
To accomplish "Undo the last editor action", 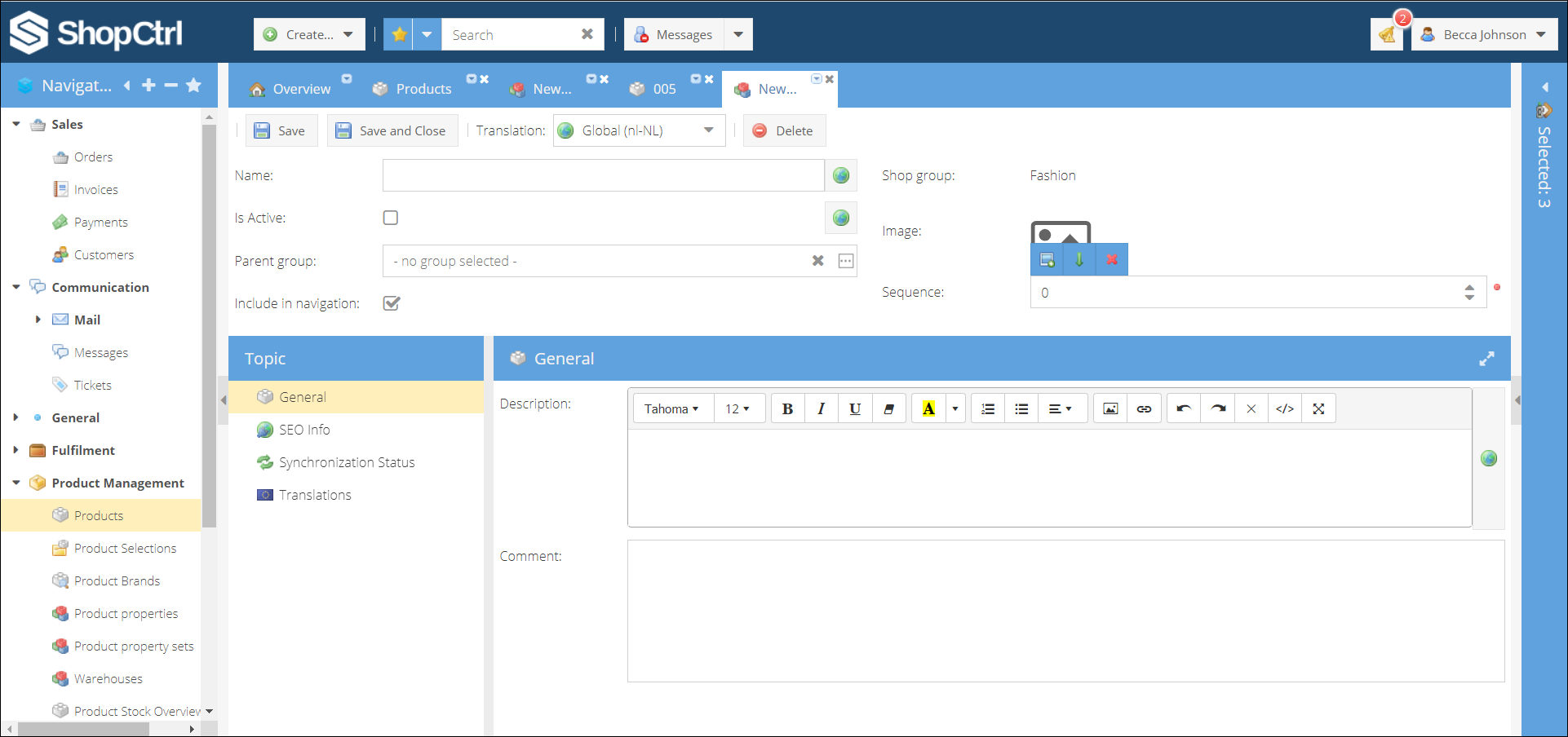I will coord(1184,408).
